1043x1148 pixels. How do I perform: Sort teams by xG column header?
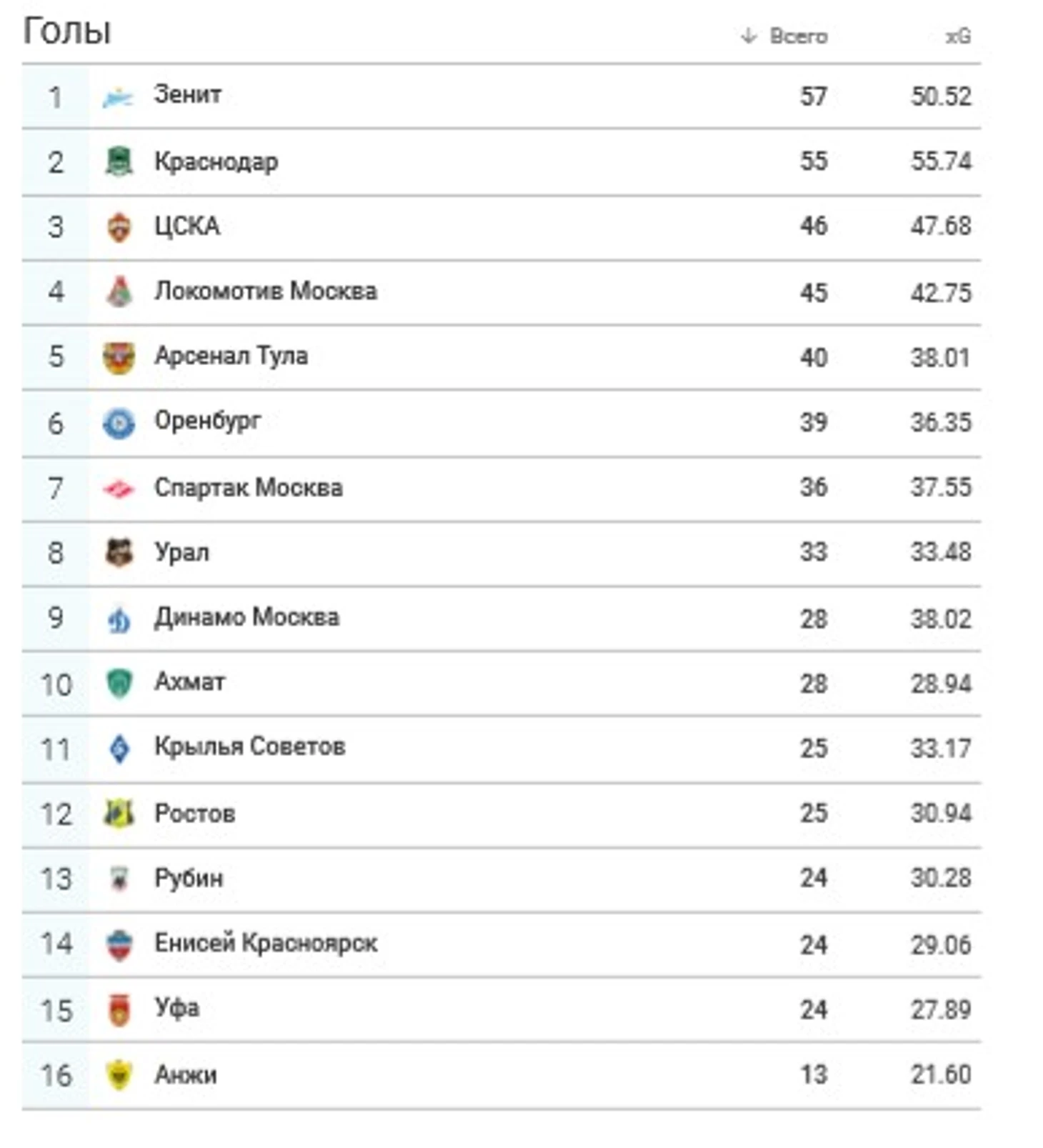tap(958, 36)
